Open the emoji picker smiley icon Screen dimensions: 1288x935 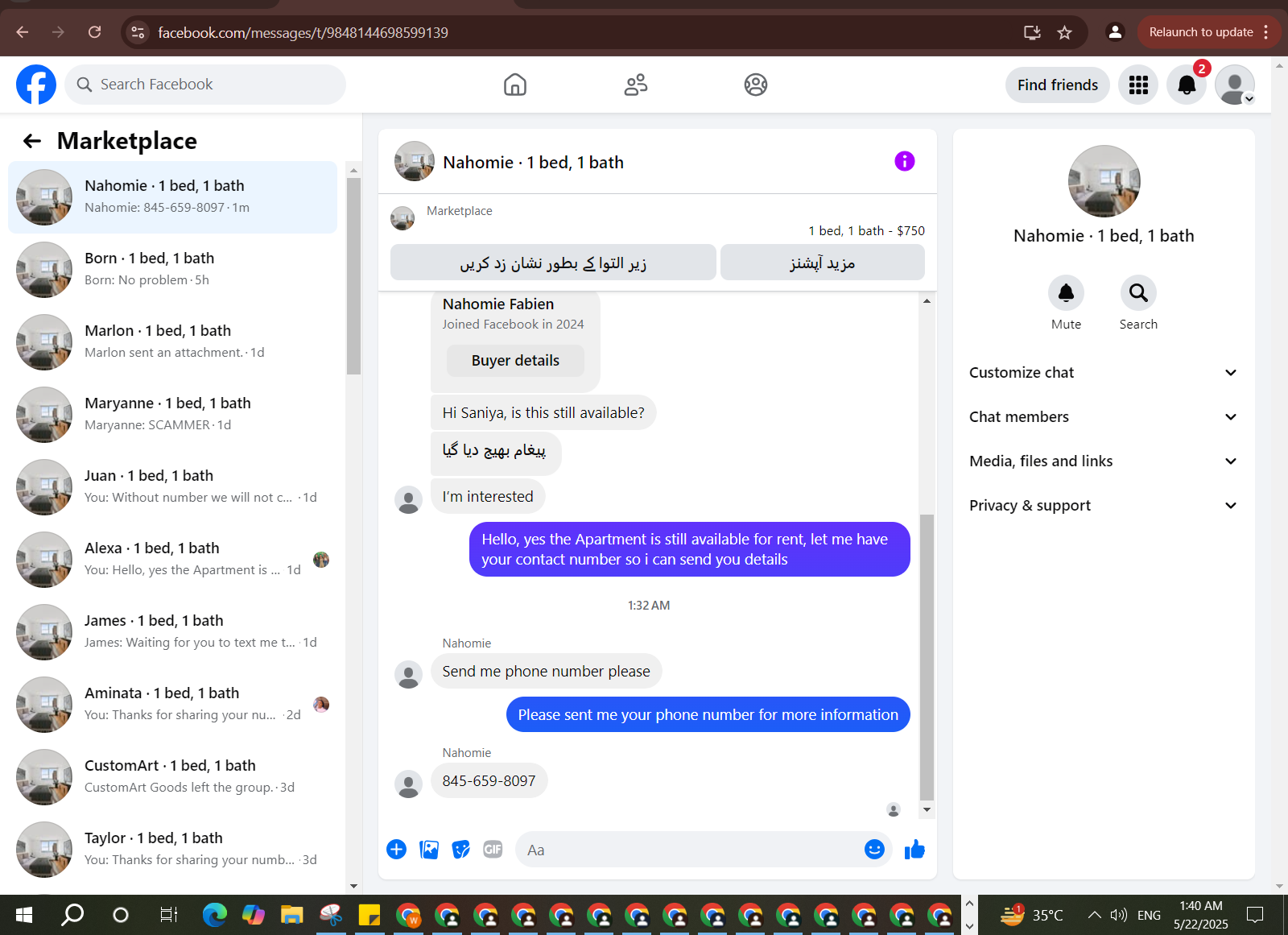pos(874,850)
